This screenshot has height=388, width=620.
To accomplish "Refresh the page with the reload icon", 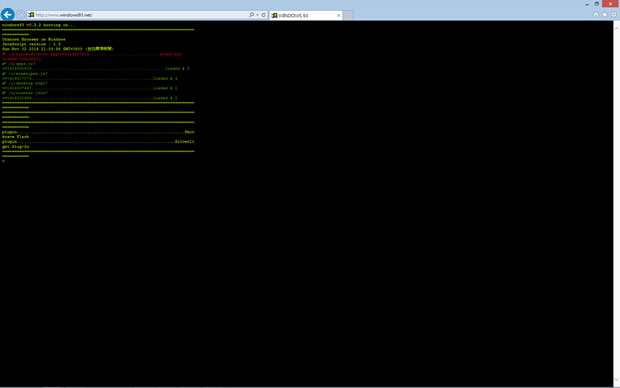I will point(264,15).
